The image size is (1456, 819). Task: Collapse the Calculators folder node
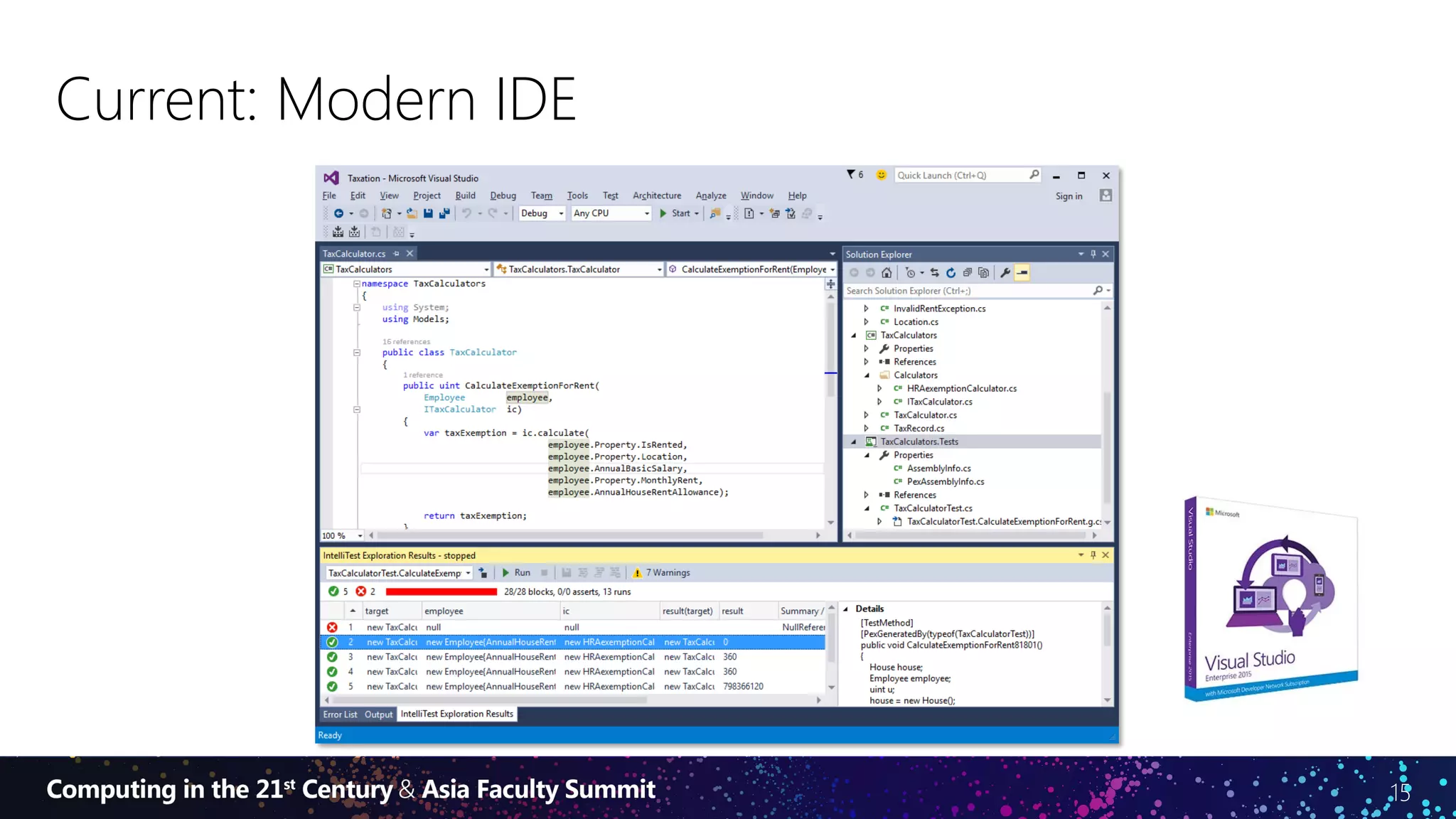pyautogui.click(x=867, y=375)
